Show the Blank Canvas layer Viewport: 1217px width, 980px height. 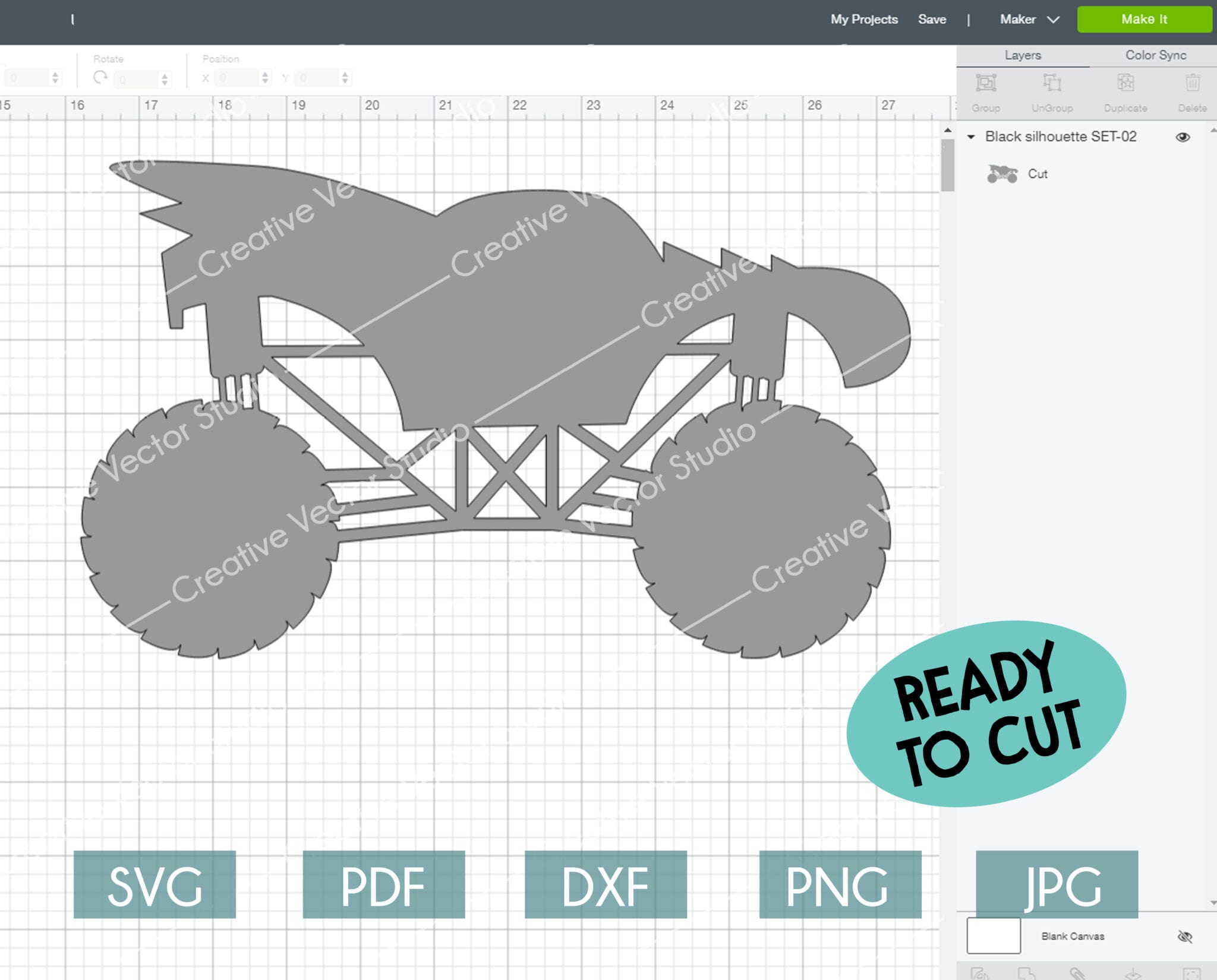tap(1184, 937)
